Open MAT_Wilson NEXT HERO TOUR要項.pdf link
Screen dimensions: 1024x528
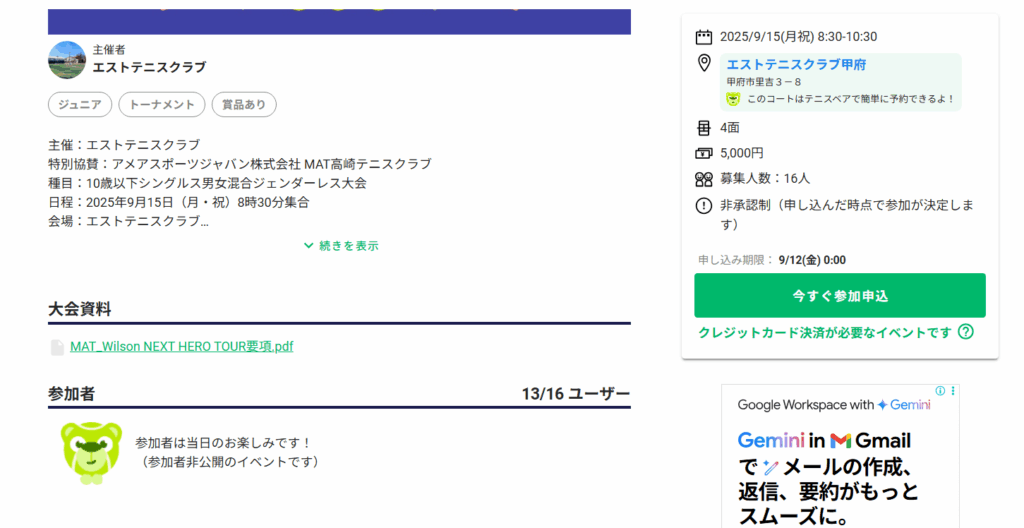tap(181, 347)
